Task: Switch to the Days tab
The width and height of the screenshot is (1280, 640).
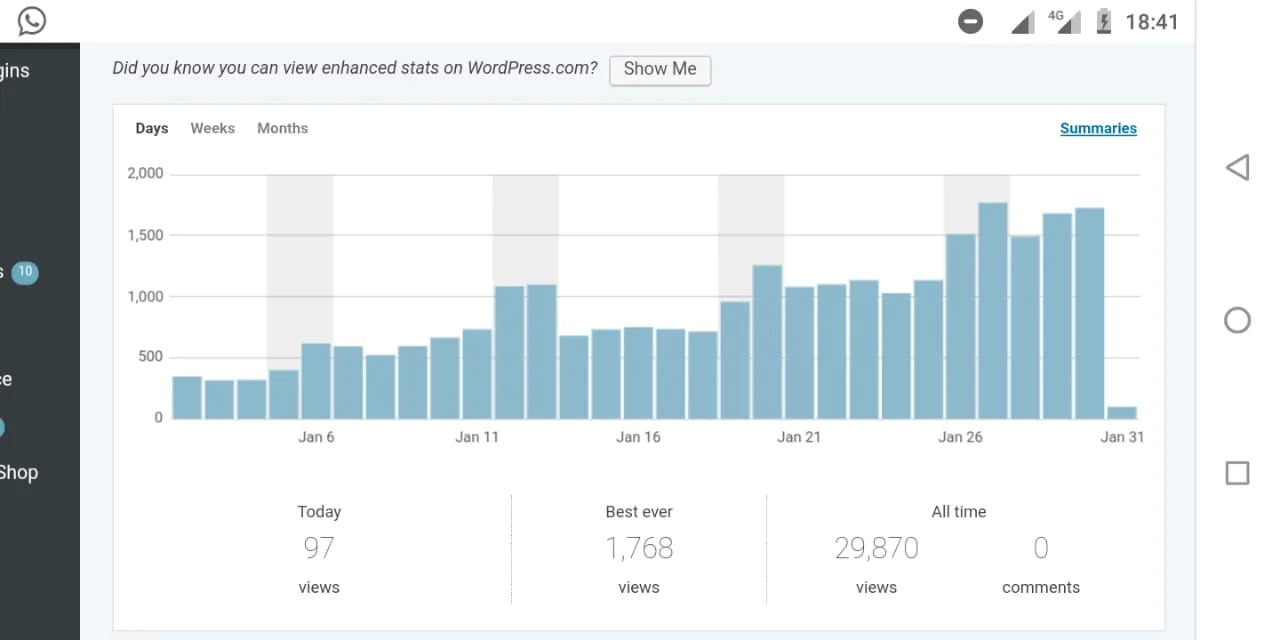Action: (152, 128)
